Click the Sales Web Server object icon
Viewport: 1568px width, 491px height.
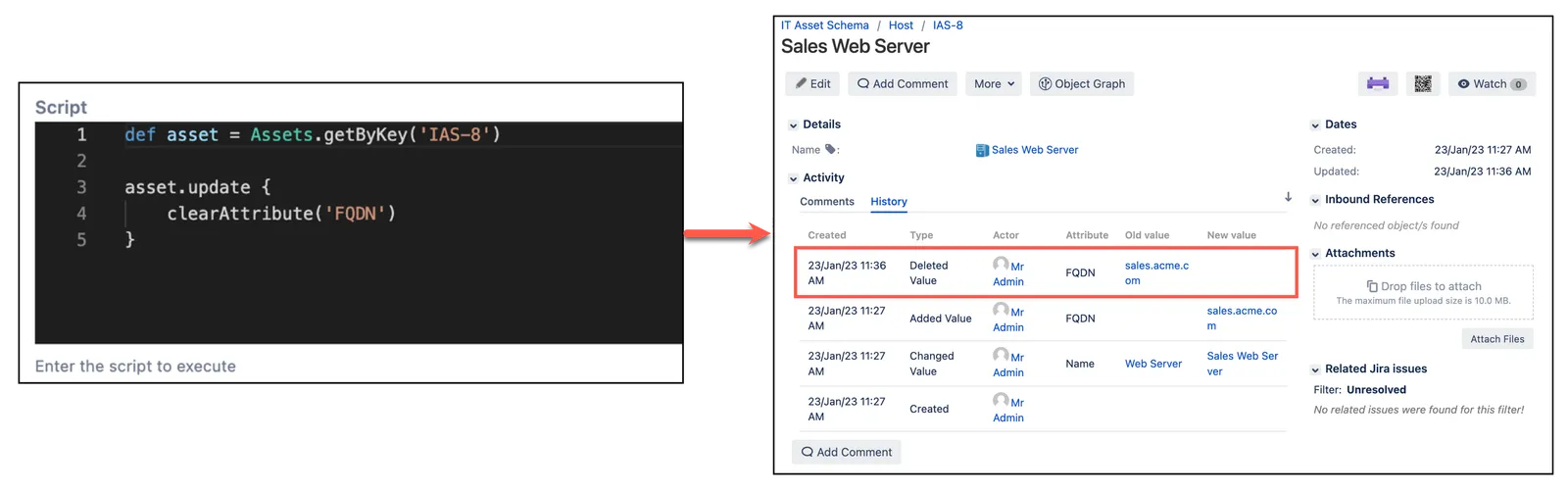[x=982, y=150]
